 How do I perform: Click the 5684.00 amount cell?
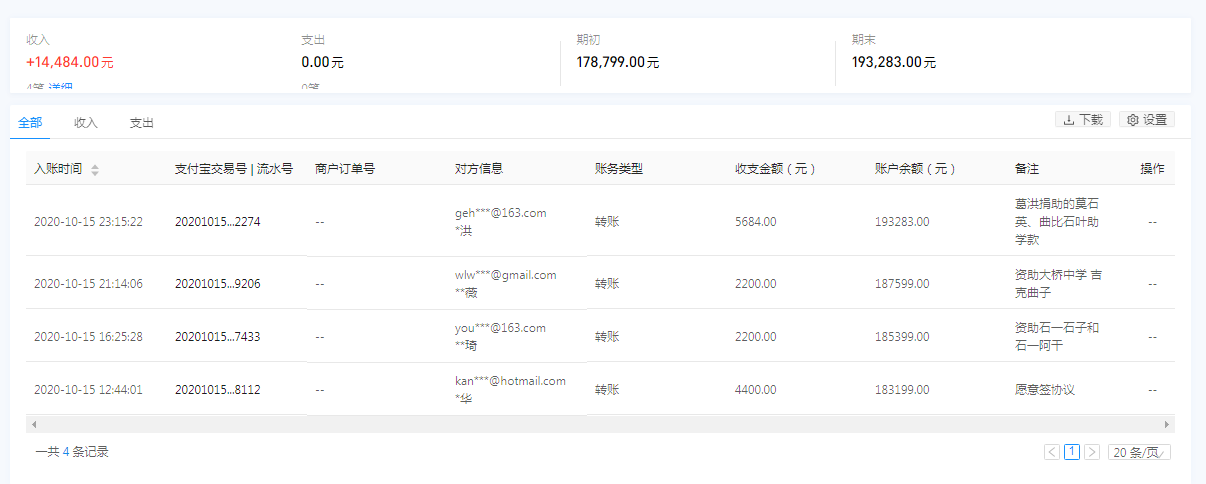tap(755, 222)
